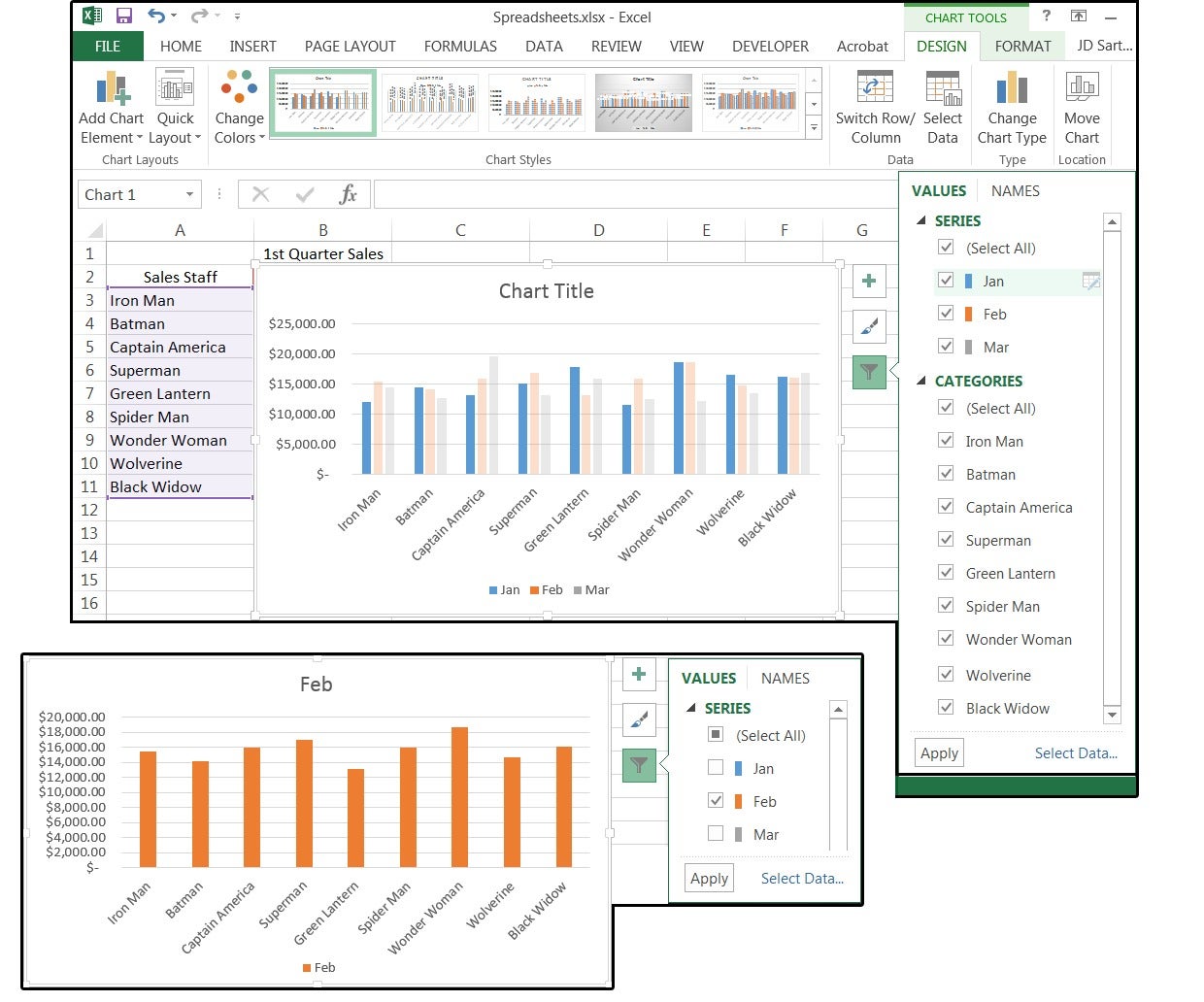This screenshot has height=1002, width=1204.
Task: Click Chart Styles gallery scroll-down arrow
Action: tap(814, 104)
